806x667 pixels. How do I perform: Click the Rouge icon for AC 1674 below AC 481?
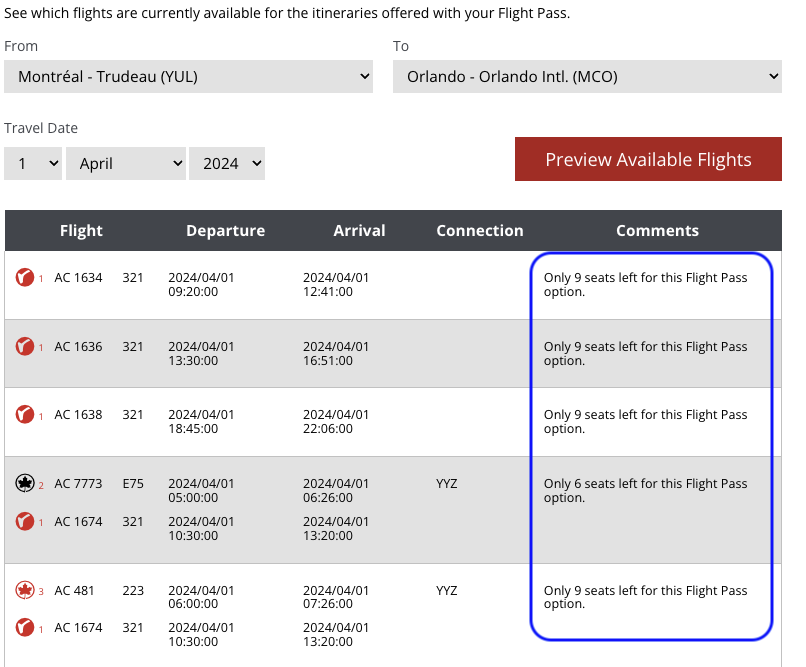point(25,627)
